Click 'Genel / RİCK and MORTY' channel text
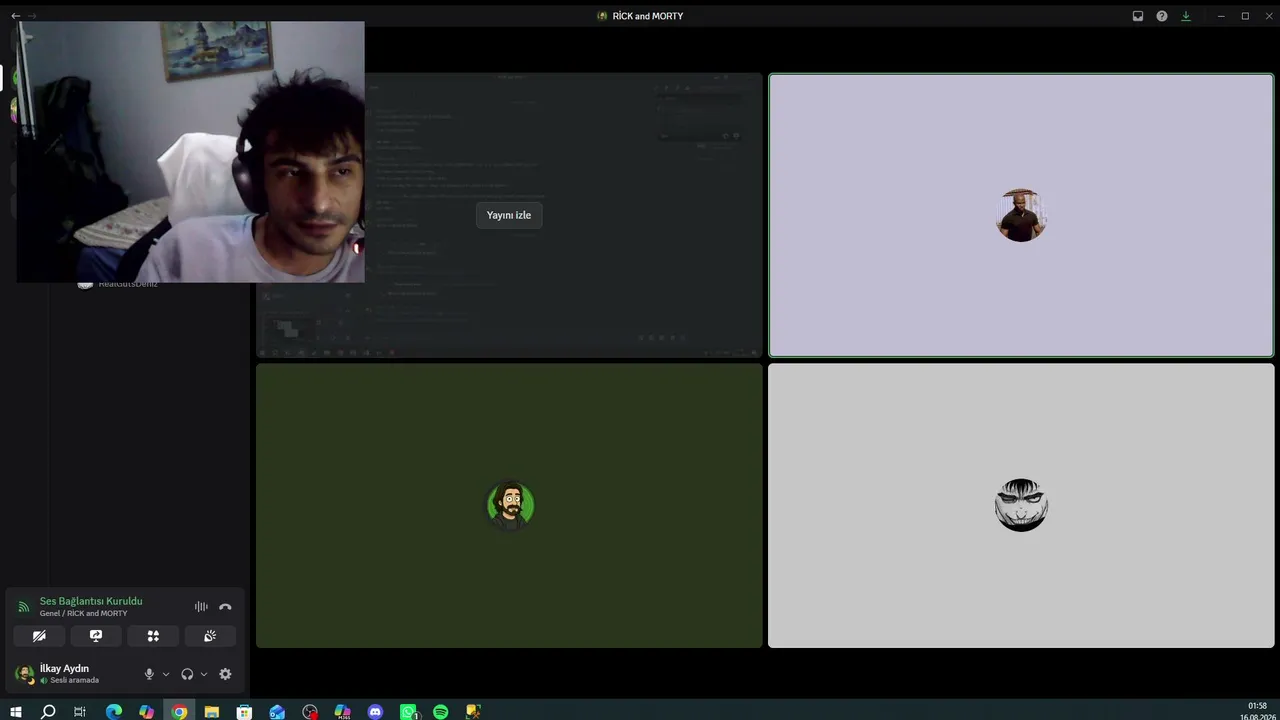Viewport: 1280px width, 720px height. pos(83,613)
